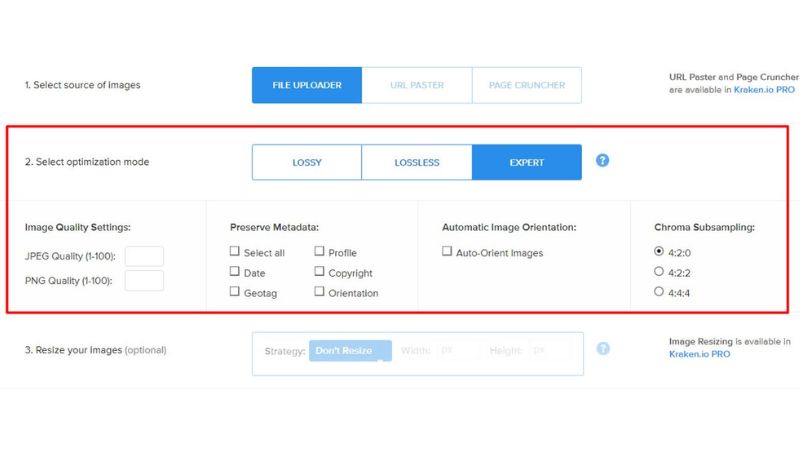
Task: Choose Lossy optimization mode
Action: [307, 162]
